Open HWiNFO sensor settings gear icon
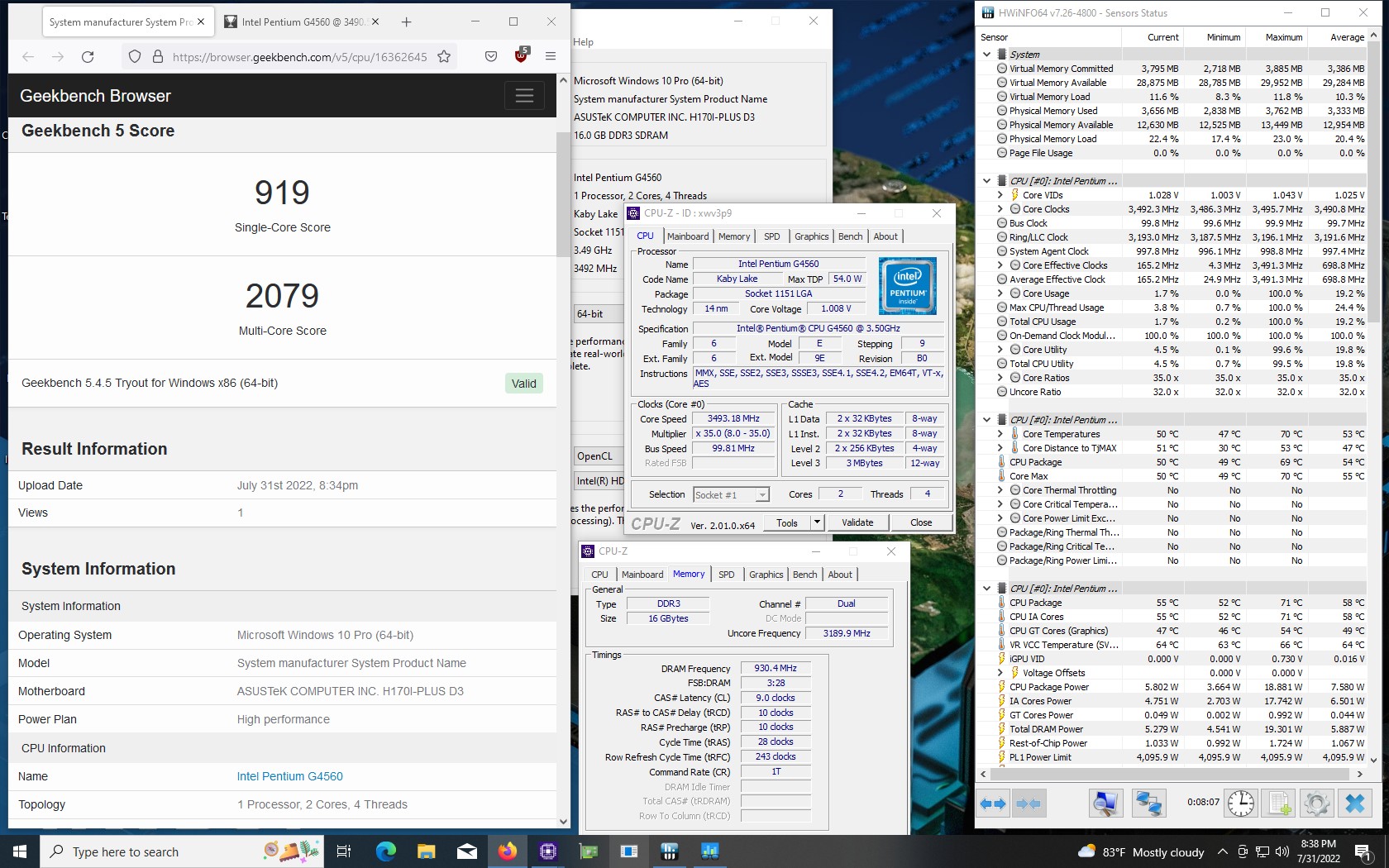The image size is (1389, 868). tap(1316, 803)
